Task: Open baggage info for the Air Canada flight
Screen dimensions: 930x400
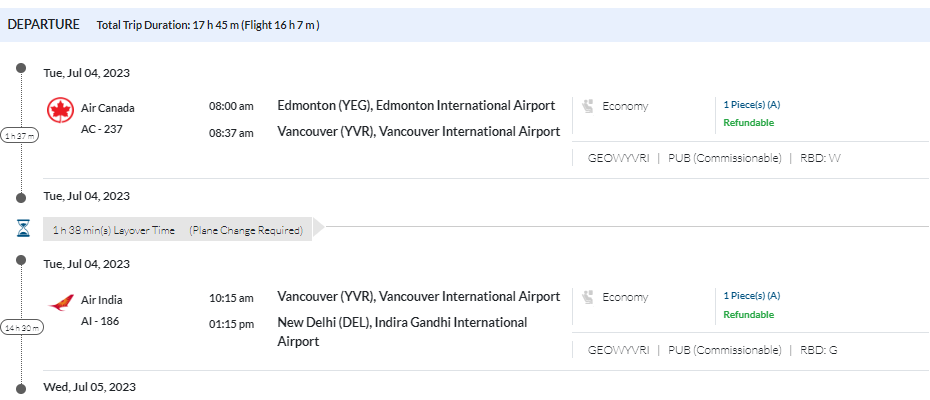Action: click(751, 104)
